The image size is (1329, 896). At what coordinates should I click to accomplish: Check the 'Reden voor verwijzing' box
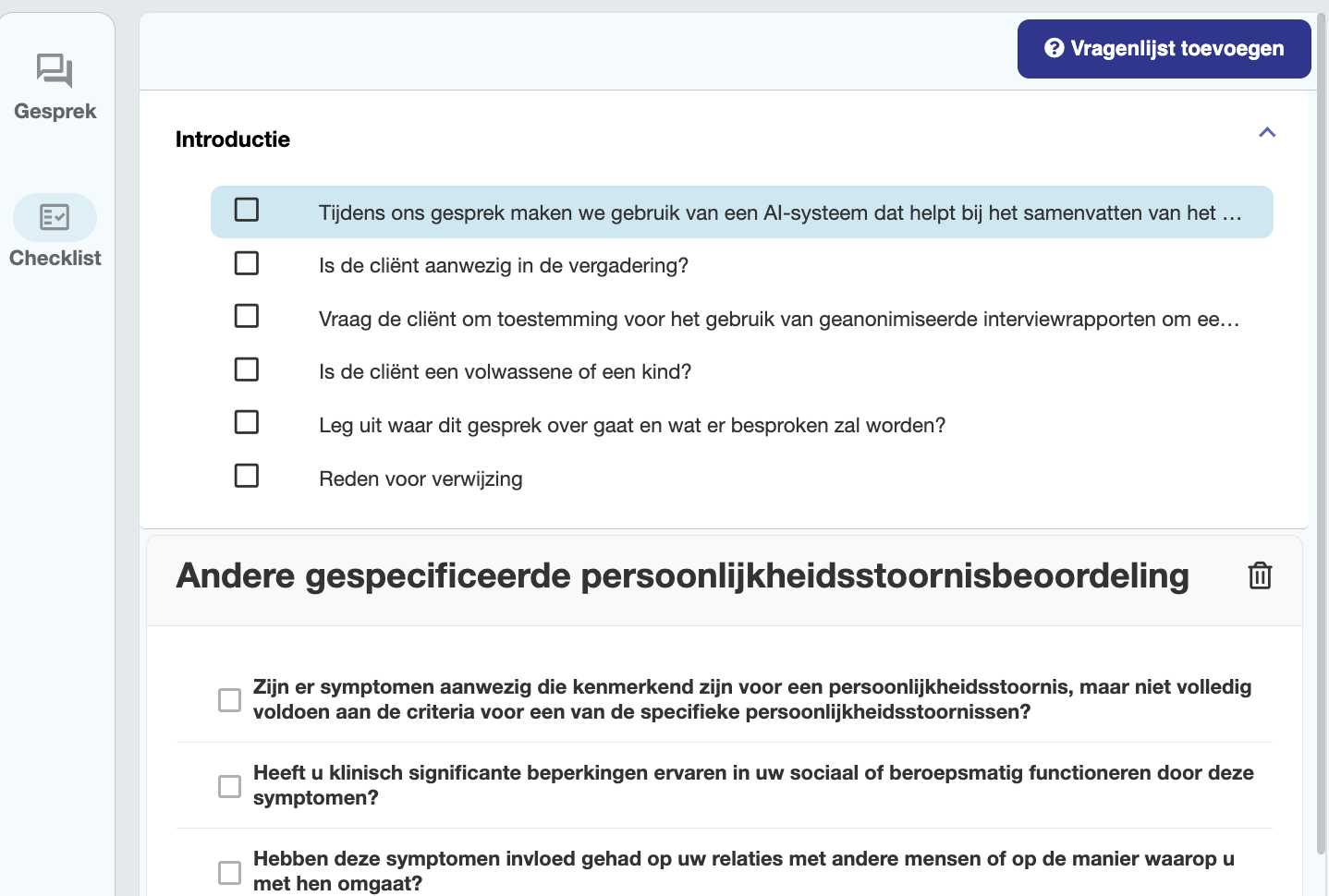pyautogui.click(x=247, y=476)
